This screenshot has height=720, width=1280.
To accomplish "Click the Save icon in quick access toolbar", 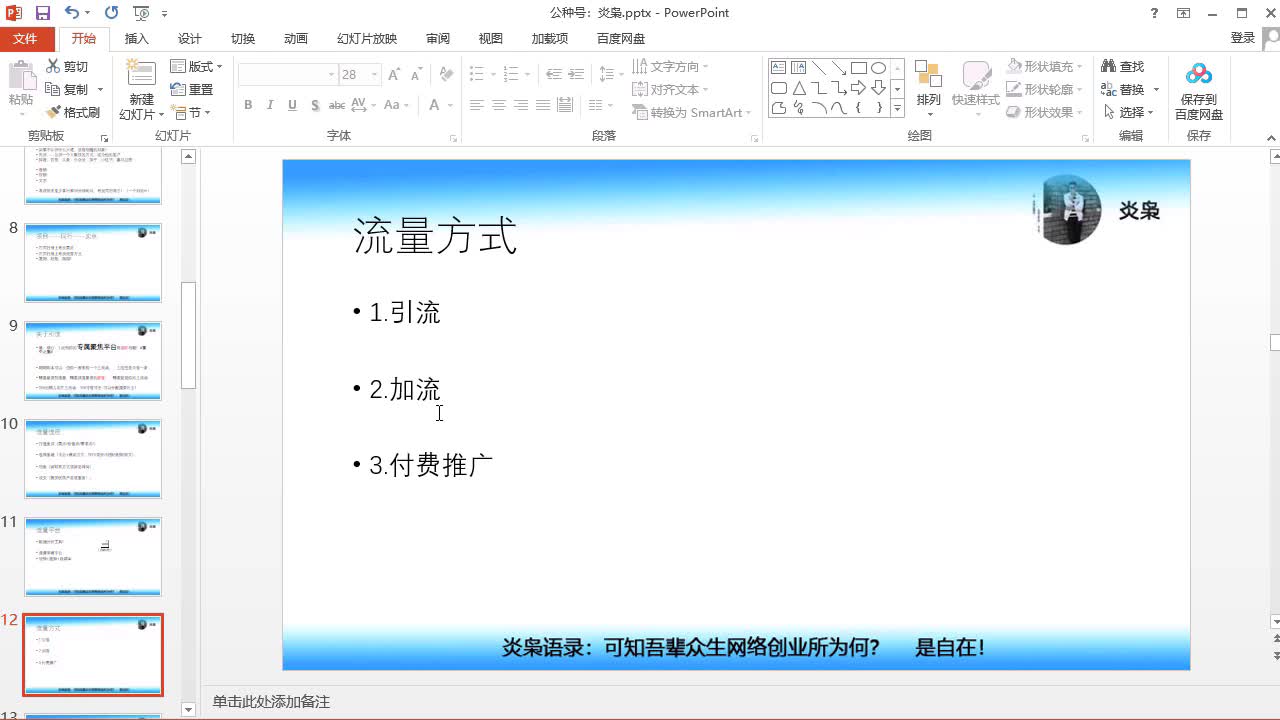I will pos(43,13).
